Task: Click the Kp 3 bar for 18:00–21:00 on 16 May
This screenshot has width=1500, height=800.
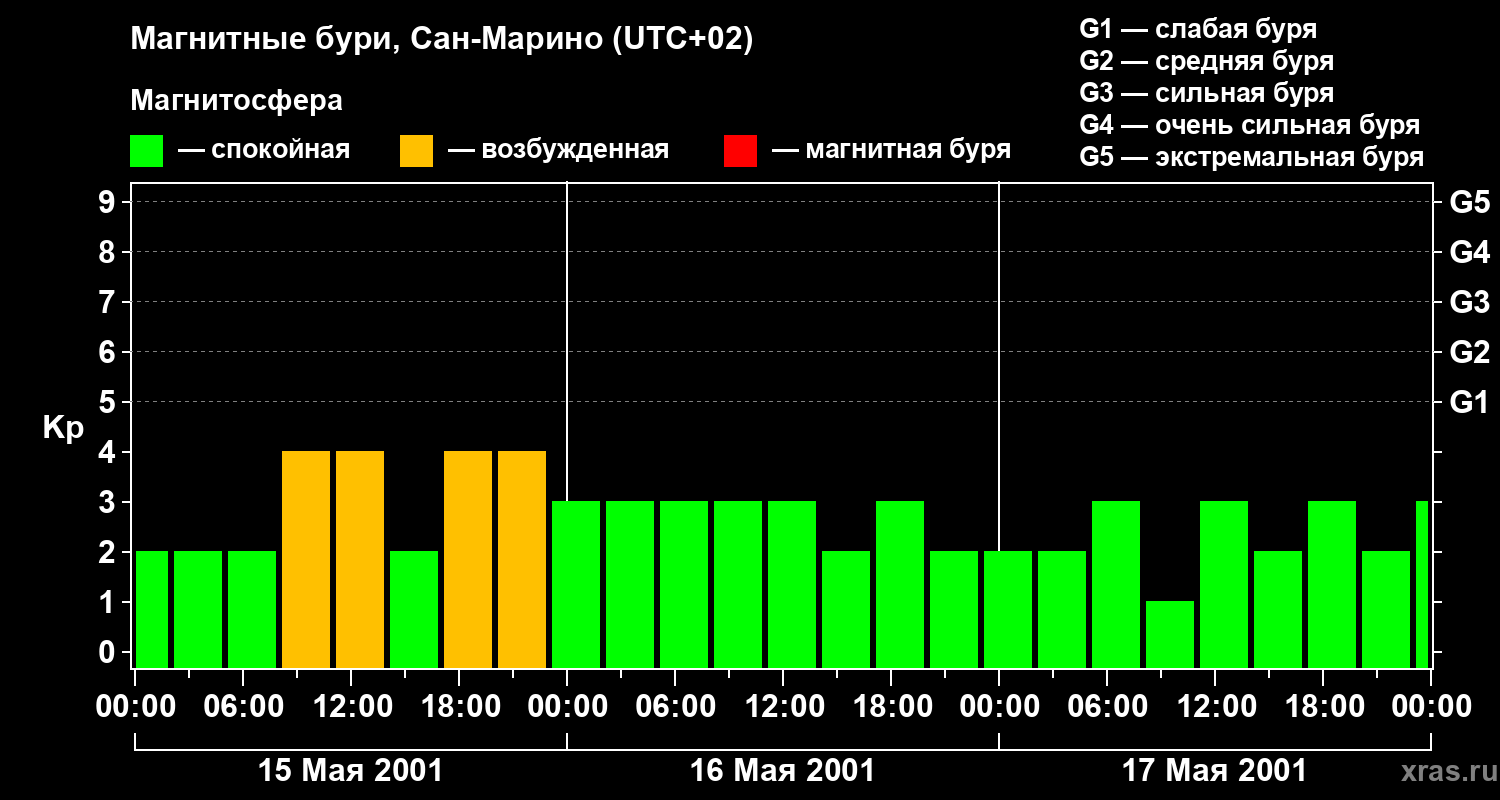Action: pos(900,585)
